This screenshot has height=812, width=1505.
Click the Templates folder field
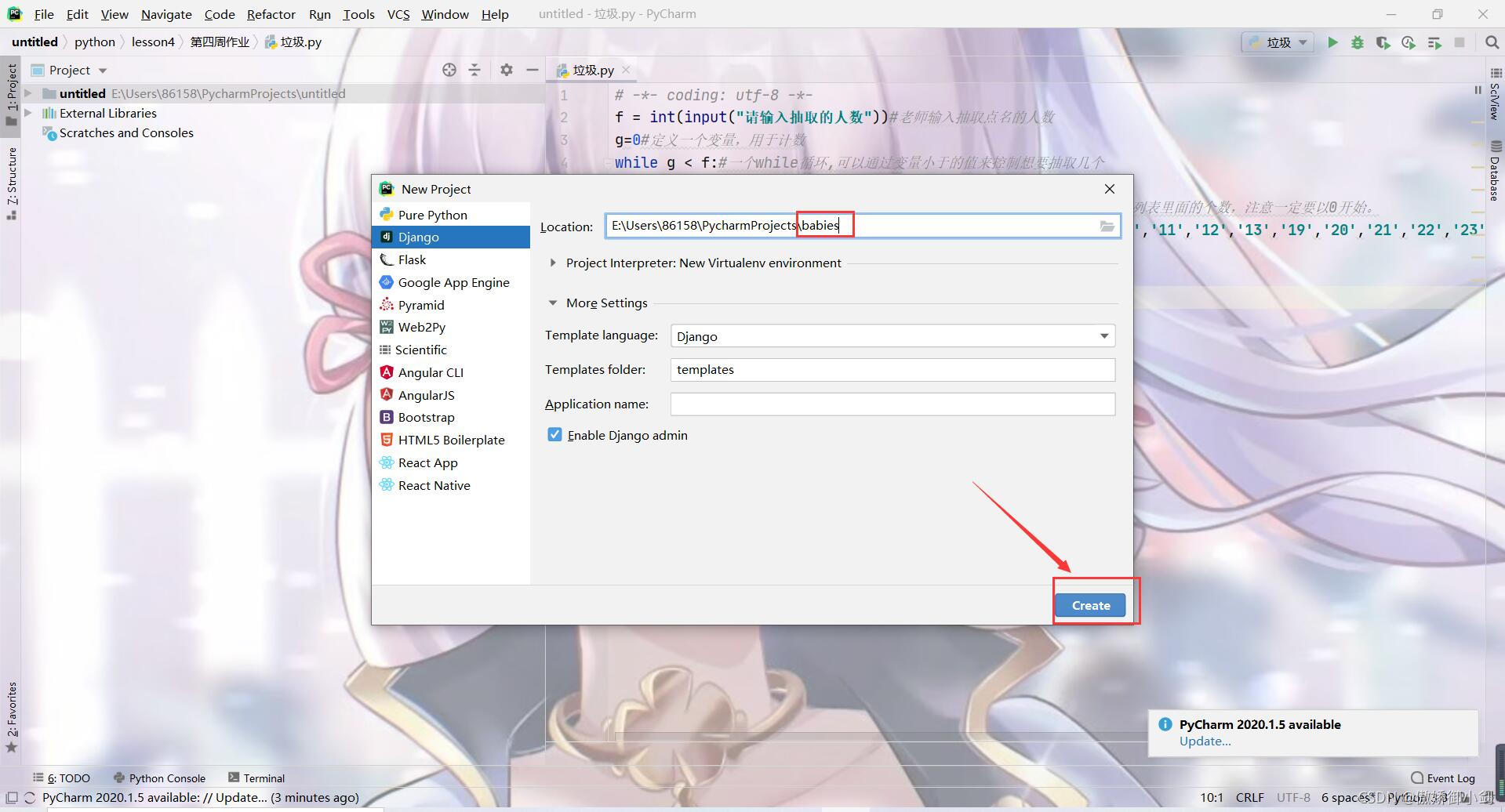click(x=892, y=370)
